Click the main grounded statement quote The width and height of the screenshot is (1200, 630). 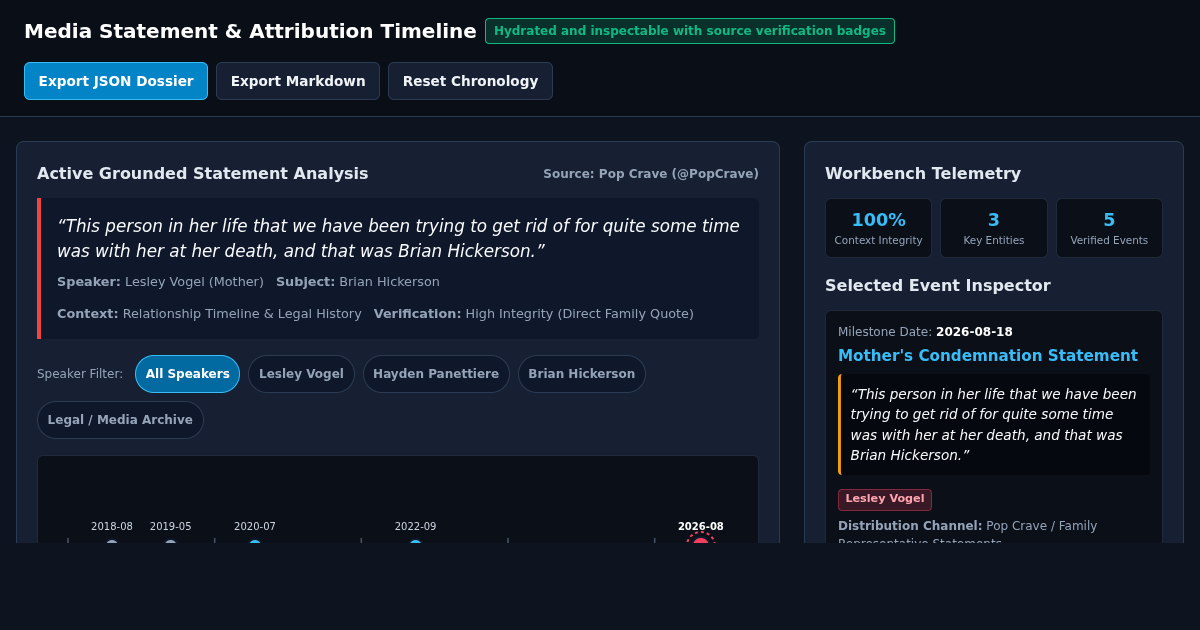point(398,238)
